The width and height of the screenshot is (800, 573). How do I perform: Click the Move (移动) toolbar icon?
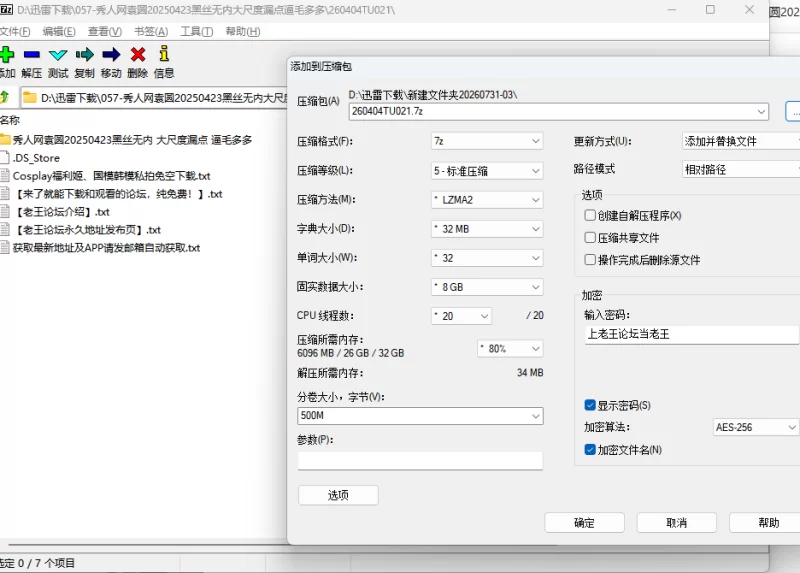tap(111, 55)
